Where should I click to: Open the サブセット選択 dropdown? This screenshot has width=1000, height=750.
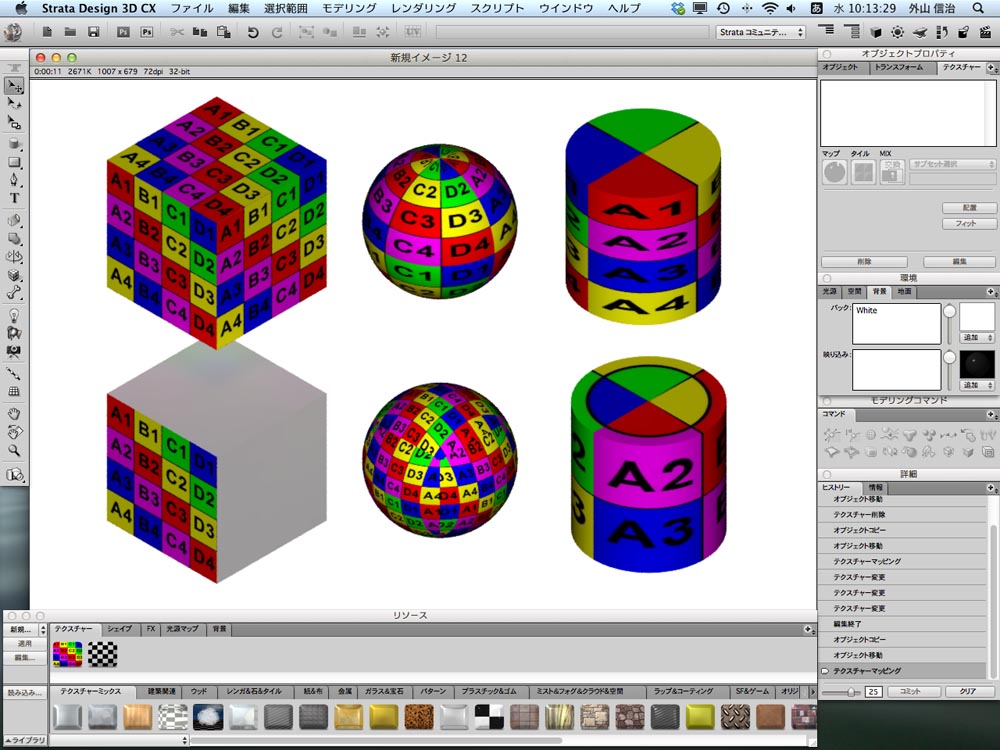(952, 165)
